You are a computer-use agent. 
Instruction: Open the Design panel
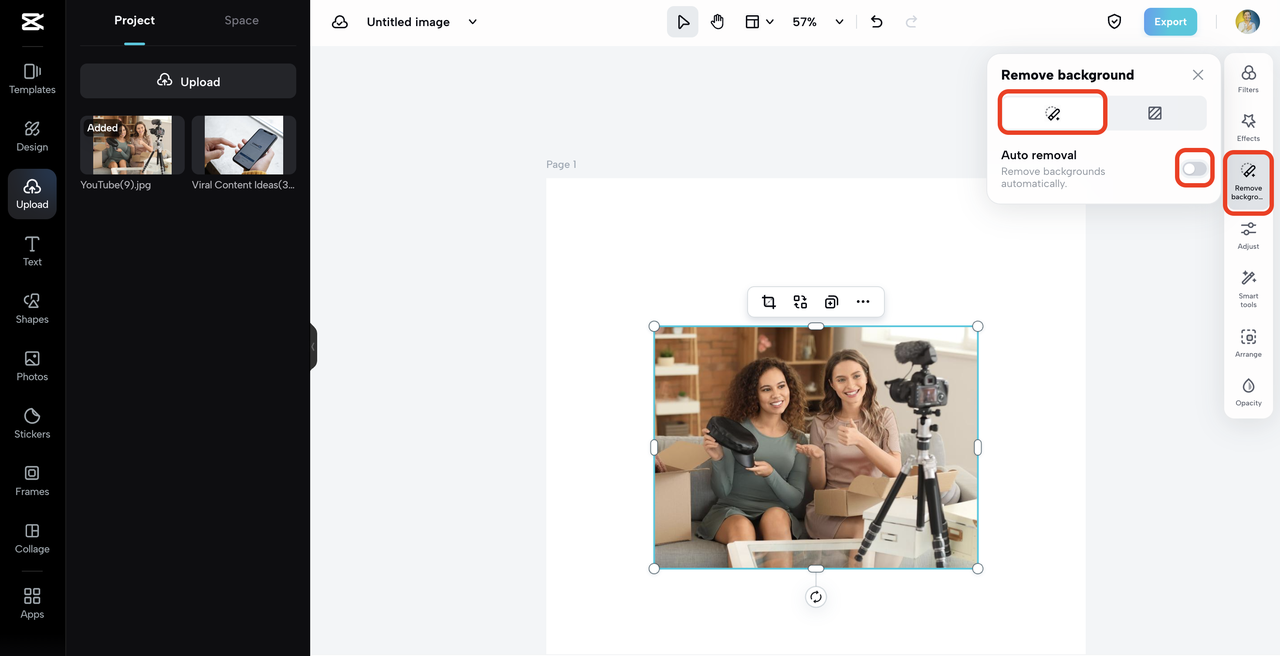pyautogui.click(x=32, y=136)
